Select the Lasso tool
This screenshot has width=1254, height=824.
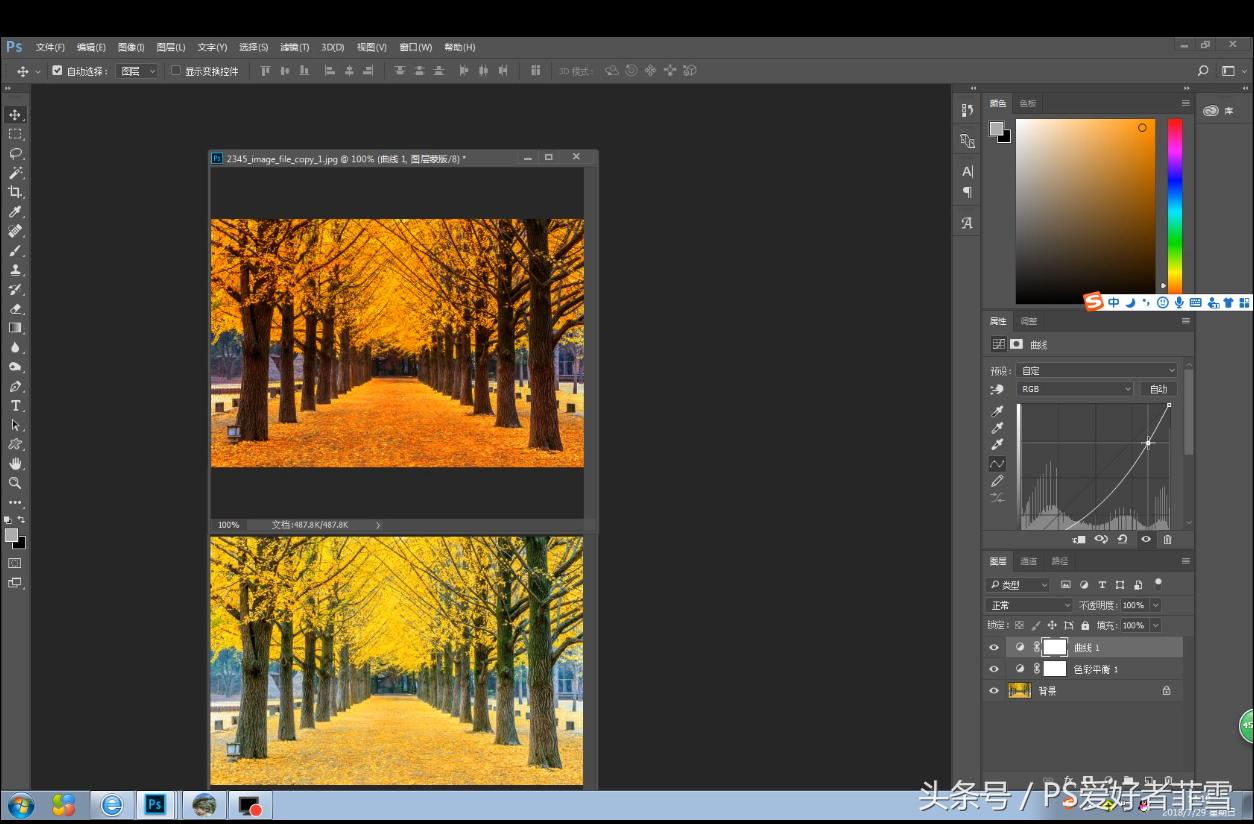(16, 153)
